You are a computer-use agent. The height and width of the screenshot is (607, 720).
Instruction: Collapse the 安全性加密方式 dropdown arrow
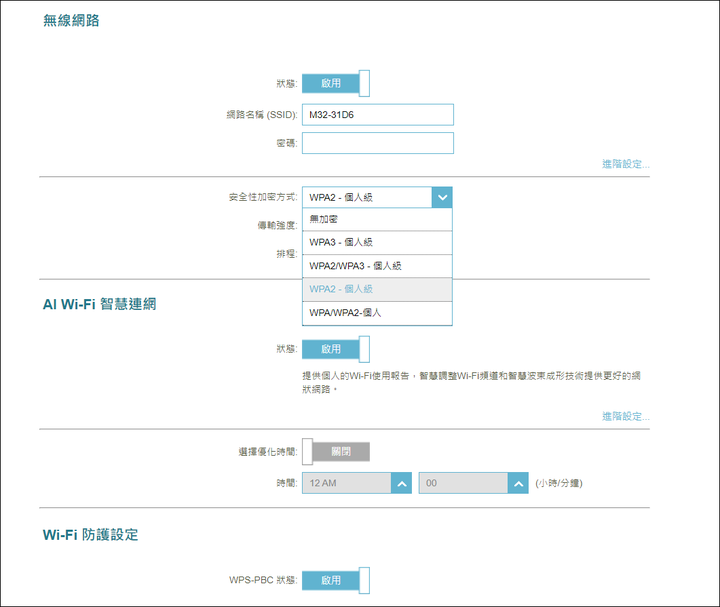click(442, 197)
